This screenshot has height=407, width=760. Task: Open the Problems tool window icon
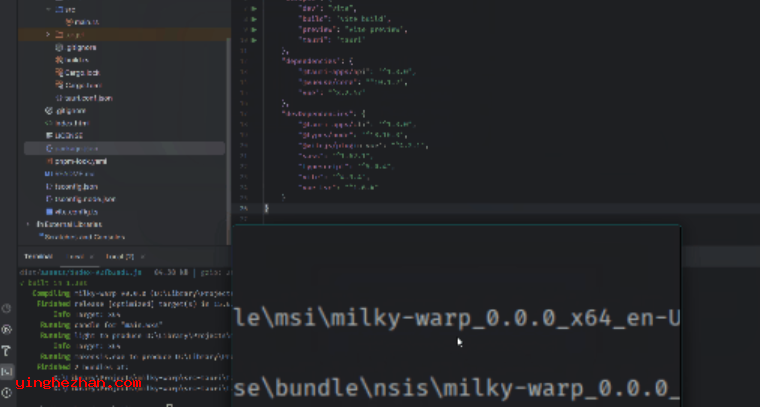7,392
